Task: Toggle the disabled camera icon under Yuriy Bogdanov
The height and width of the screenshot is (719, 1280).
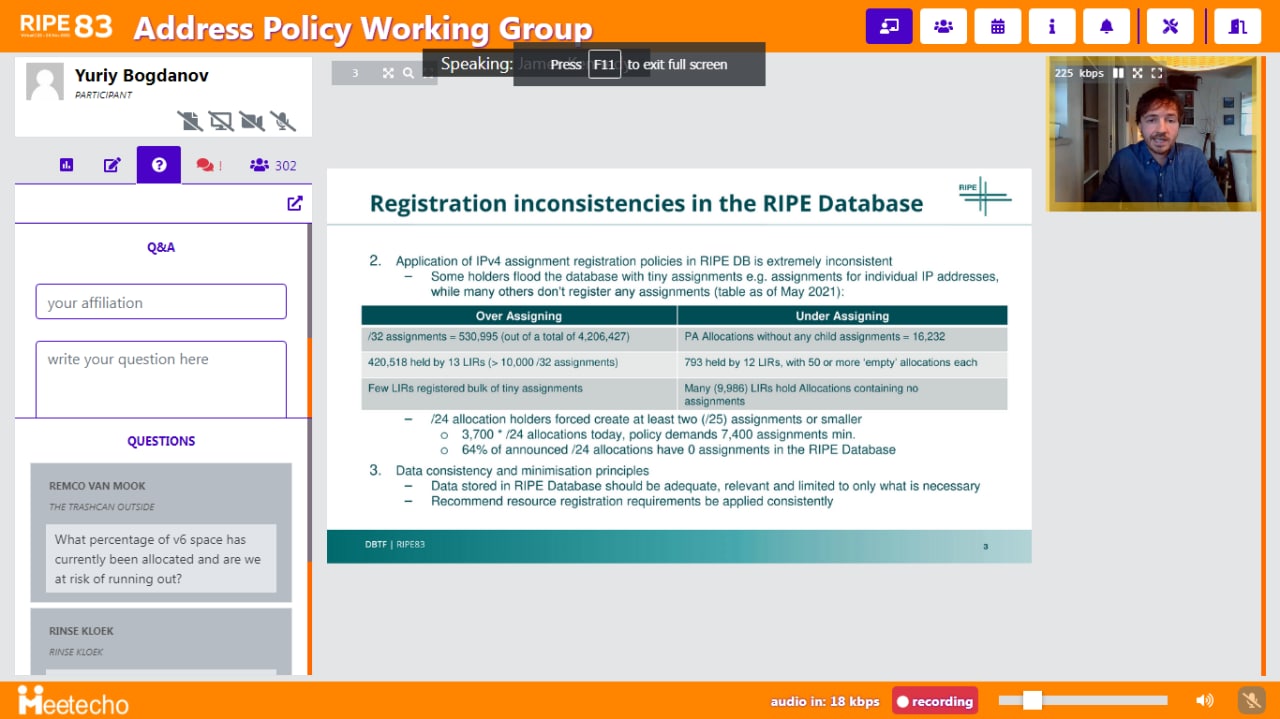Action: [252, 121]
